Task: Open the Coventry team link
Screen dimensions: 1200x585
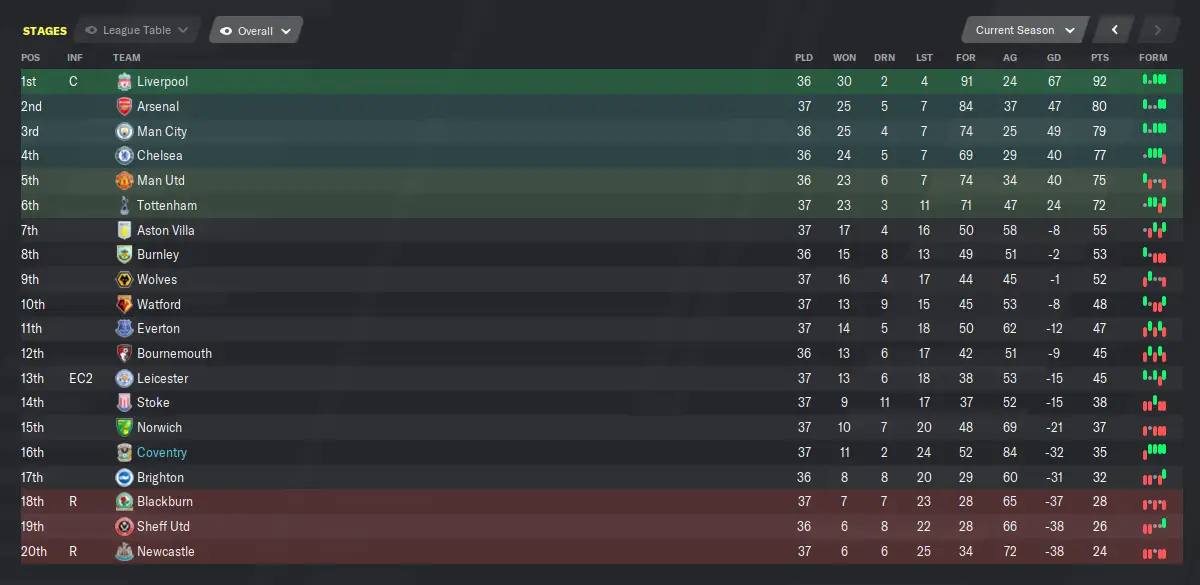Action: pos(161,452)
